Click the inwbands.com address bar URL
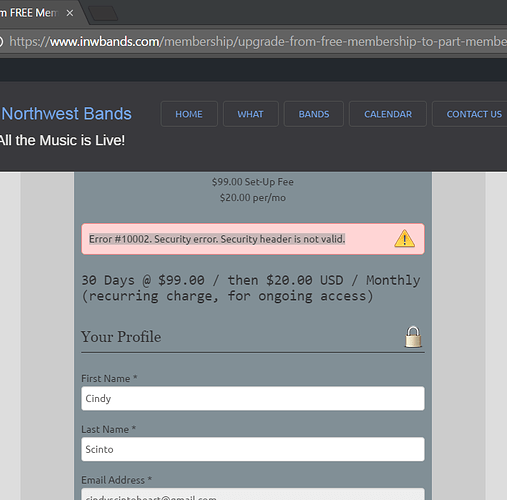 (x=257, y=42)
